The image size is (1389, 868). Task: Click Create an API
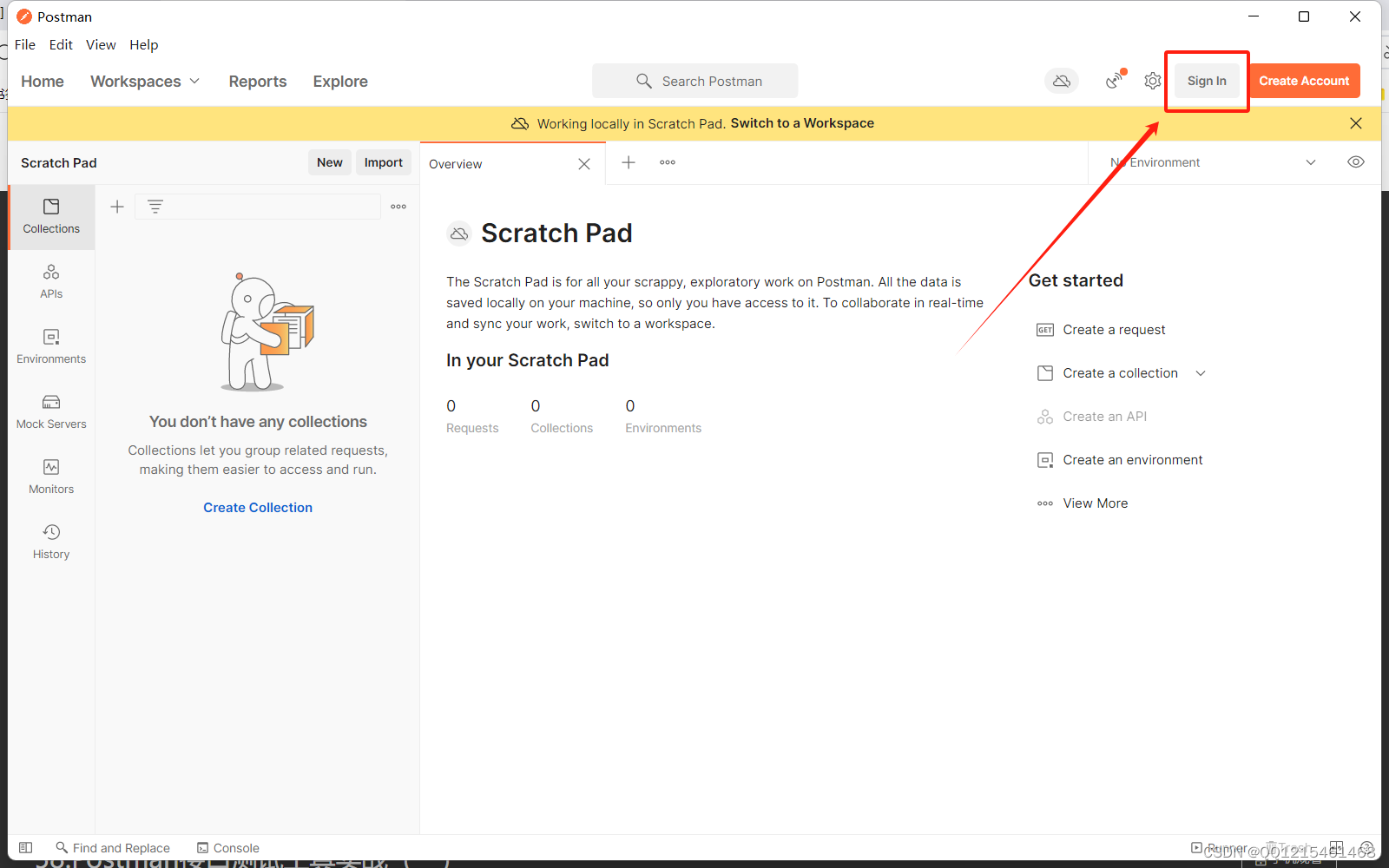click(x=1104, y=417)
